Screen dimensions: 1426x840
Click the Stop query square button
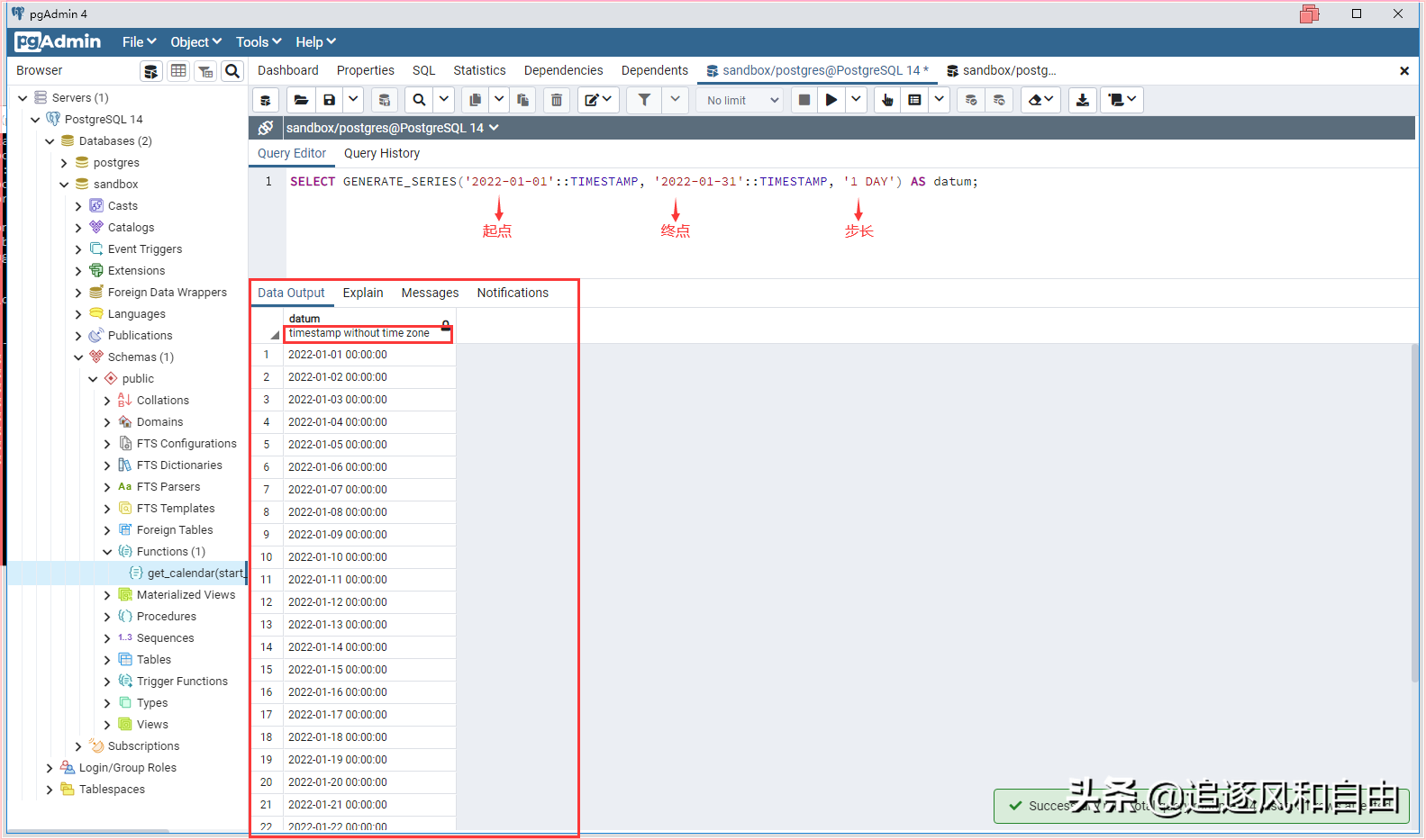pos(804,100)
